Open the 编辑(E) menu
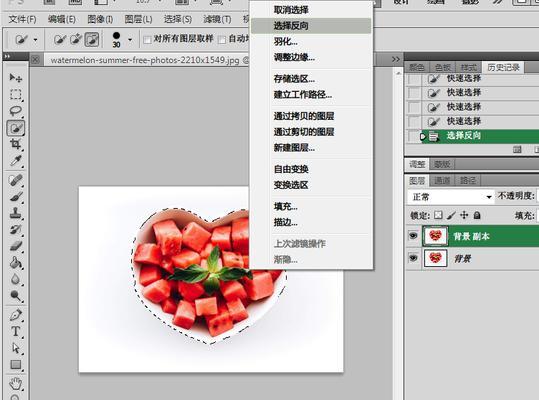This screenshot has height=400, width=539. (62, 19)
